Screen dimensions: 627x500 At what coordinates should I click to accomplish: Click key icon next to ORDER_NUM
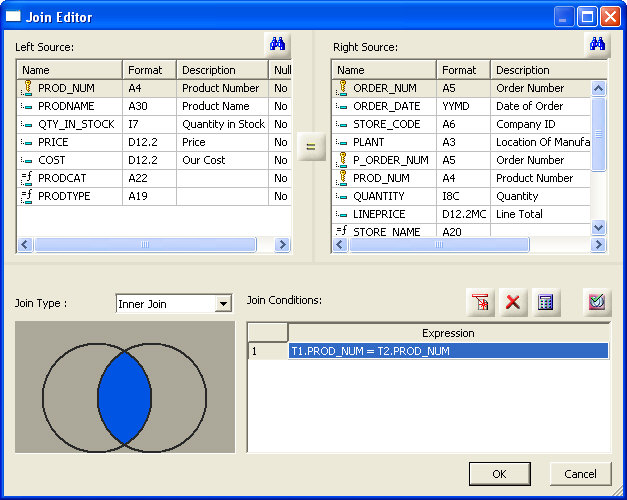pyautogui.click(x=342, y=88)
